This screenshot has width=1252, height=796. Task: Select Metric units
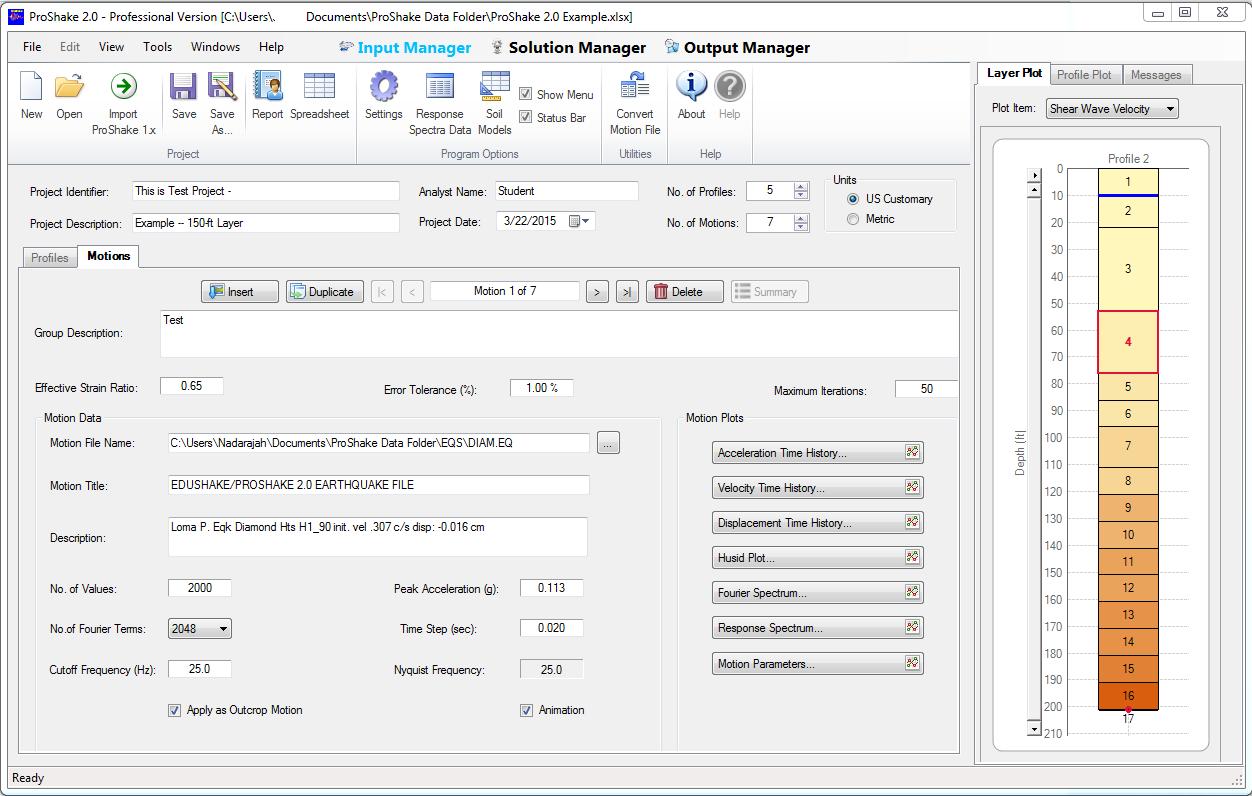pyautogui.click(x=853, y=219)
